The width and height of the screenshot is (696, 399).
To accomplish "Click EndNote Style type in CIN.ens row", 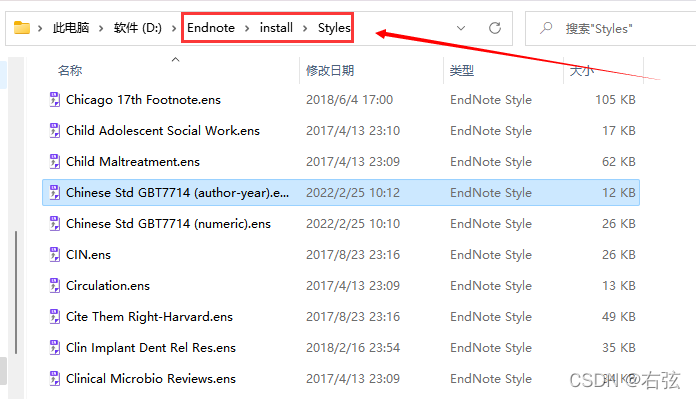I will tap(491, 255).
